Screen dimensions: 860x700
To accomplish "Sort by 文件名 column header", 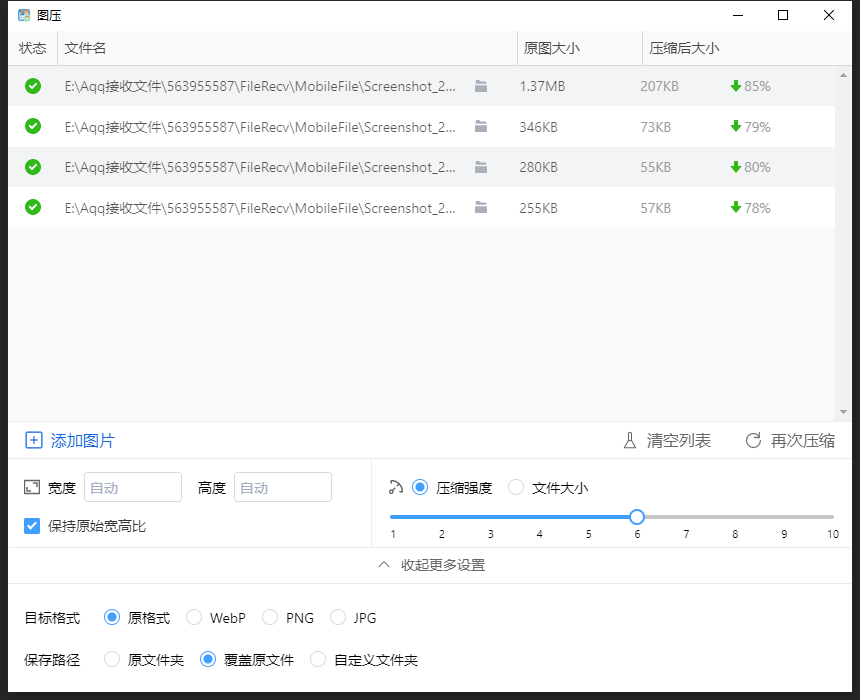I will pyautogui.click(x=86, y=48).
